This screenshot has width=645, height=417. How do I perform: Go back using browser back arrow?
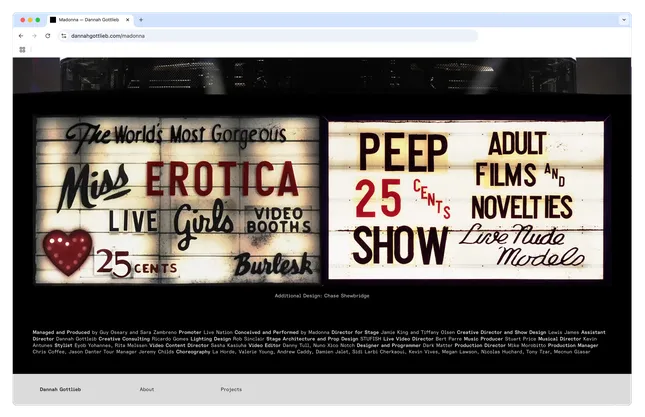(x=21, y=36)
